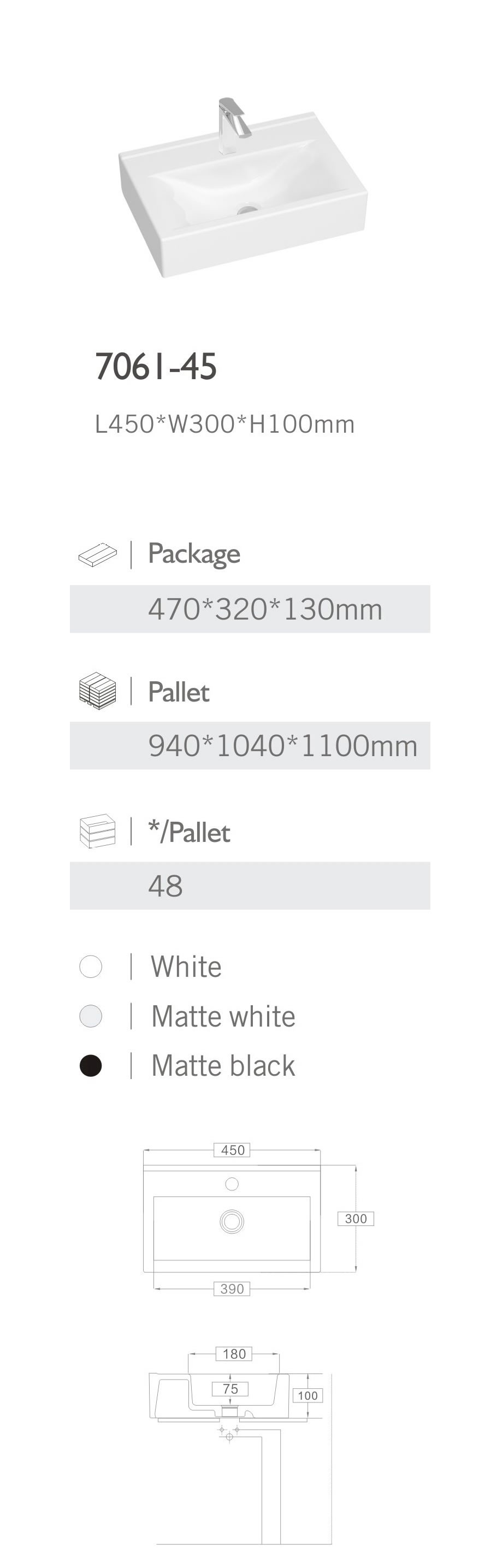Click the L450*W300*H100mm dimensions text
This screenshot has height=1568, width=485.
224,425
